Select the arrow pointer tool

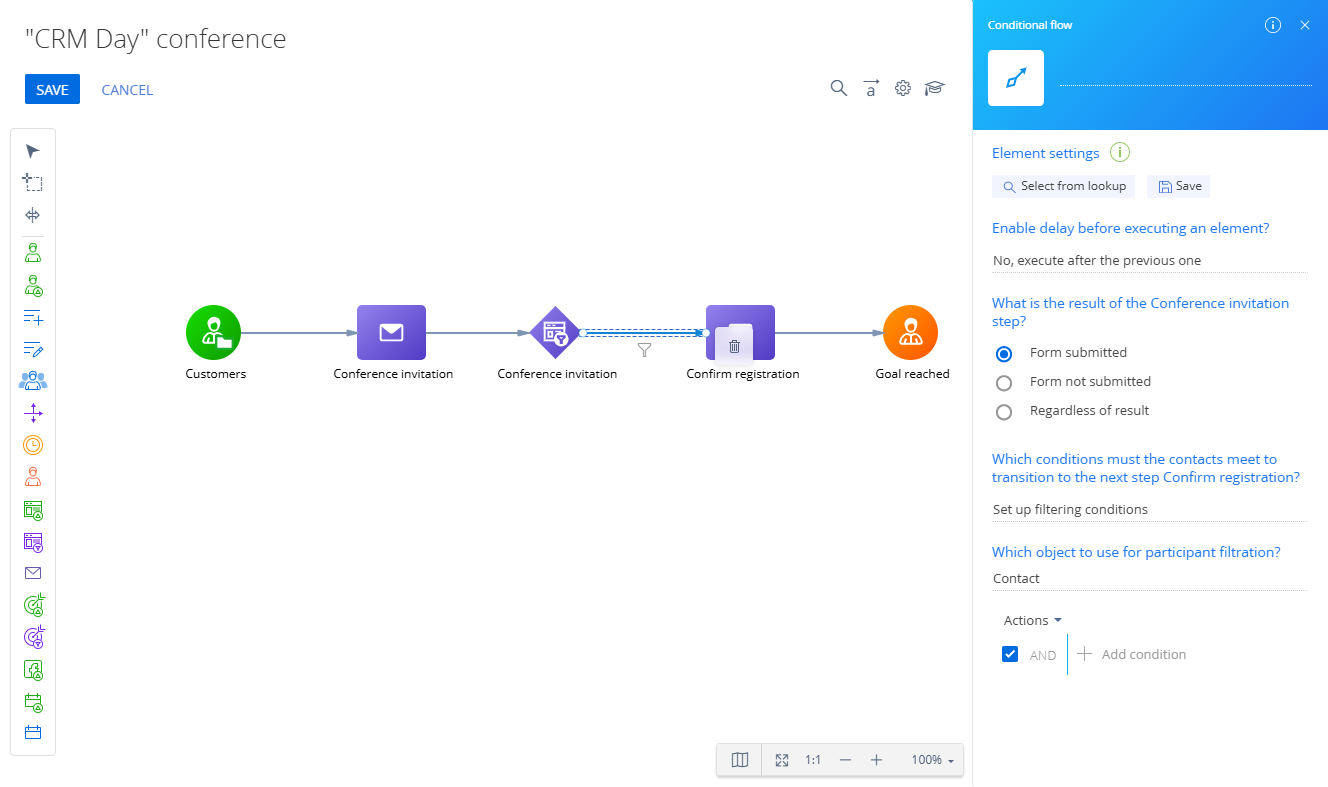pos(33,151)
